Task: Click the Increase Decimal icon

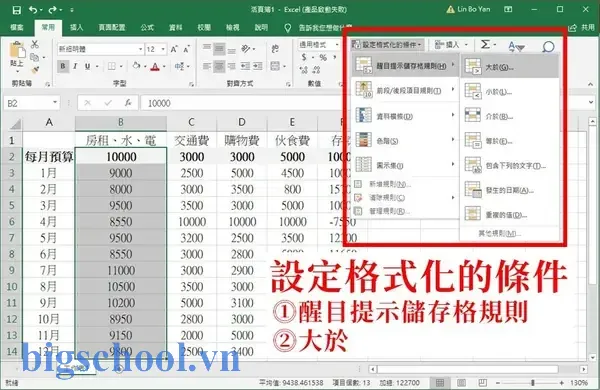Action: [x=304, y=70]
